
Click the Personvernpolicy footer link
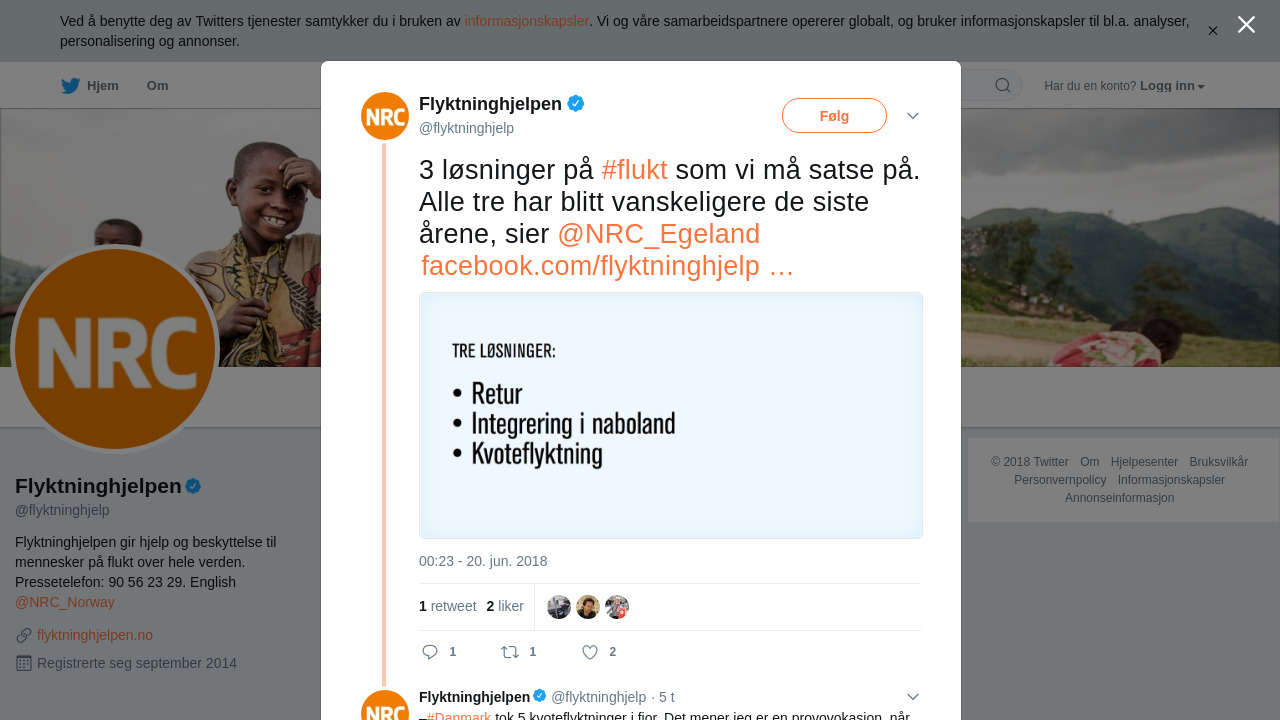(x=1060, y=480)
